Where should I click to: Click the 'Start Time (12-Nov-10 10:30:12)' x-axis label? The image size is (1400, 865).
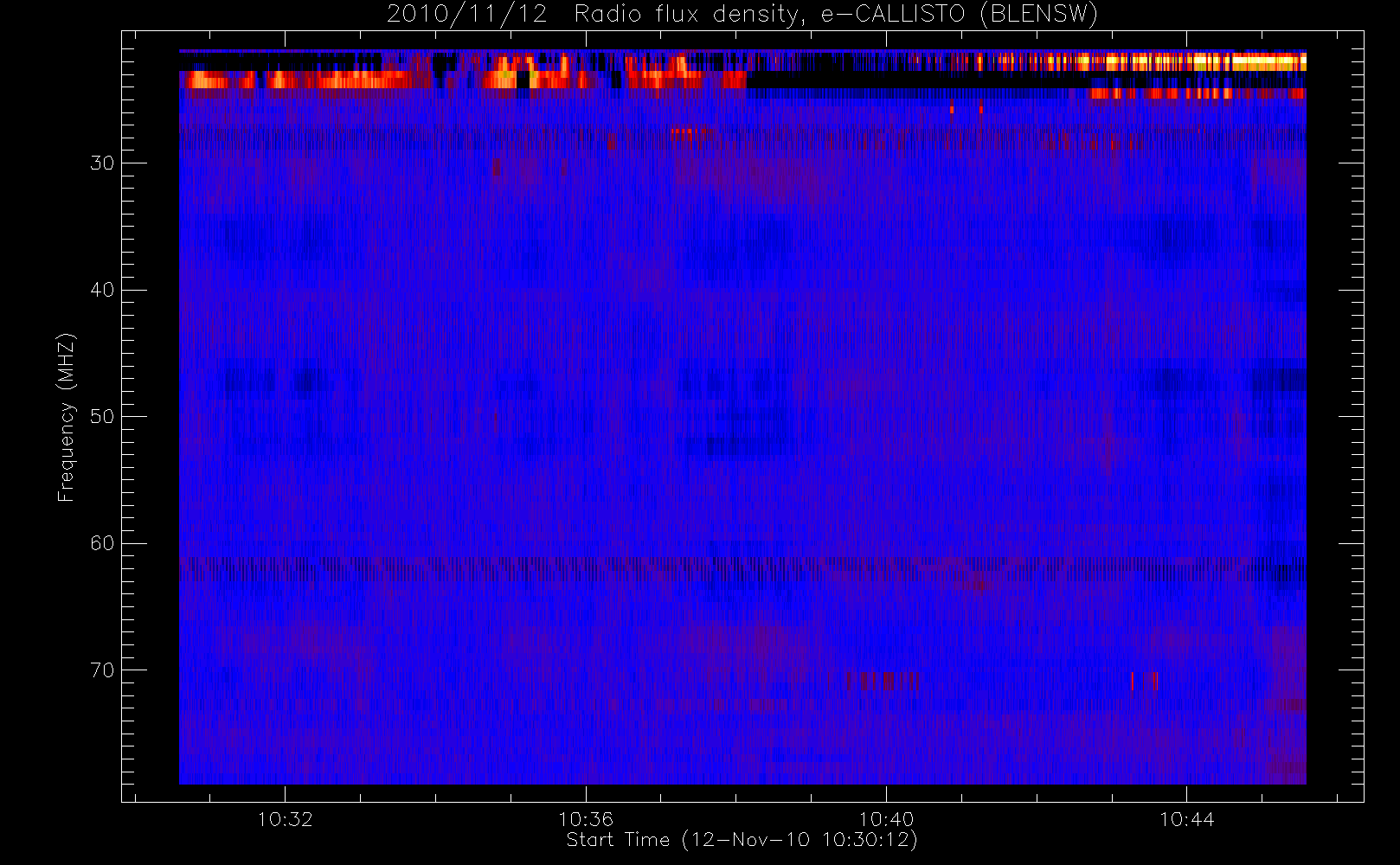click(x=742, y=840)
